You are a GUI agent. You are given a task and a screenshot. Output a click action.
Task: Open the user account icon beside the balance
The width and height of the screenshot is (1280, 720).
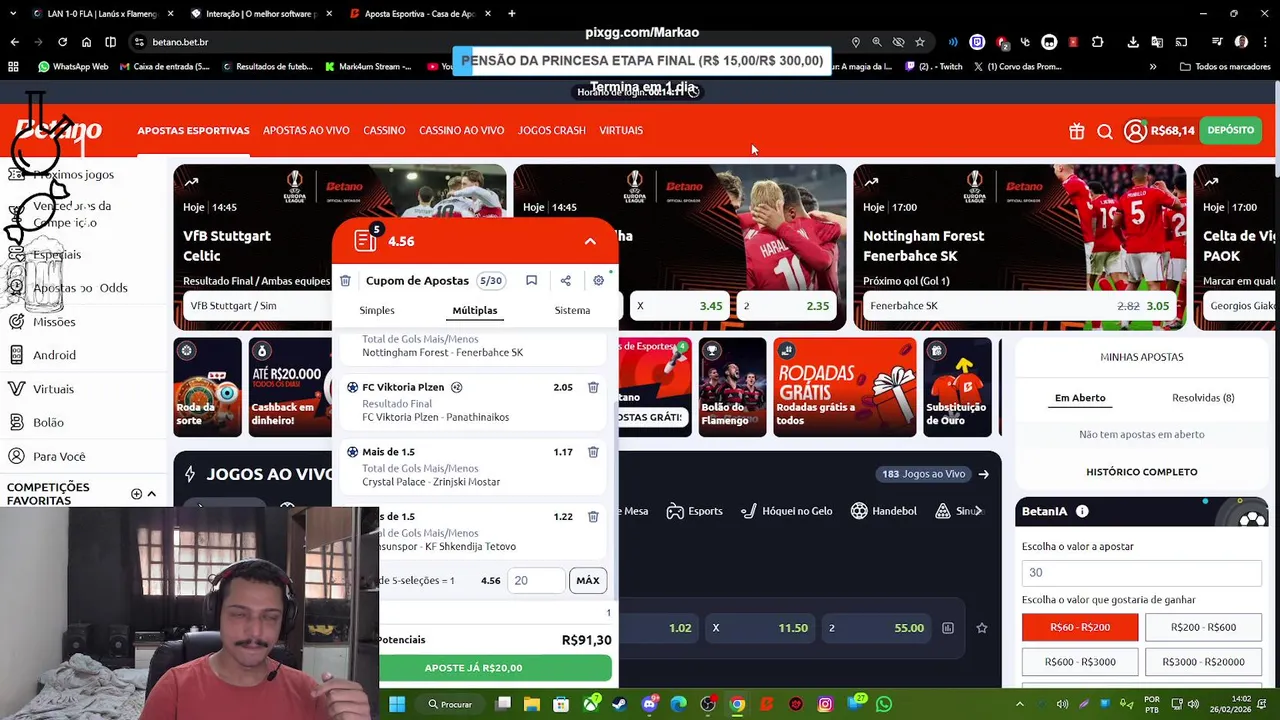(x=1135, y=131)
